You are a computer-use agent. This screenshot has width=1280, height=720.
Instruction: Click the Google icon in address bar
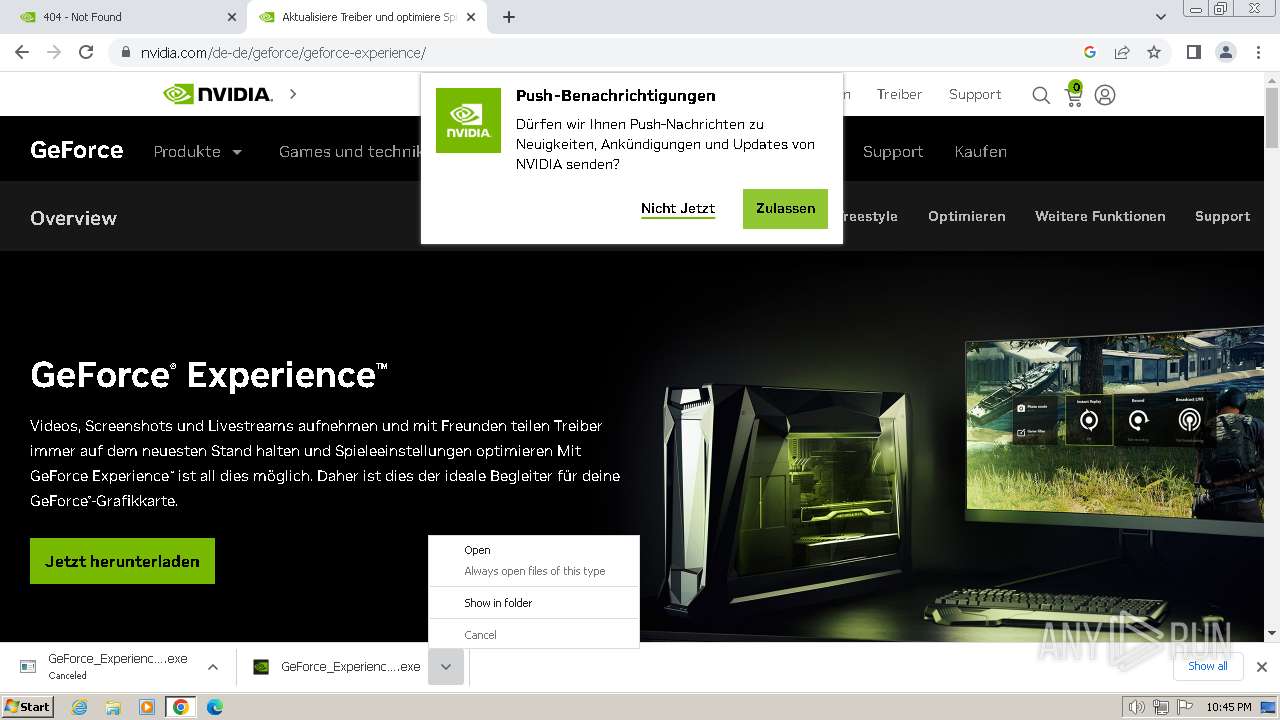[x=1090, y=52]
